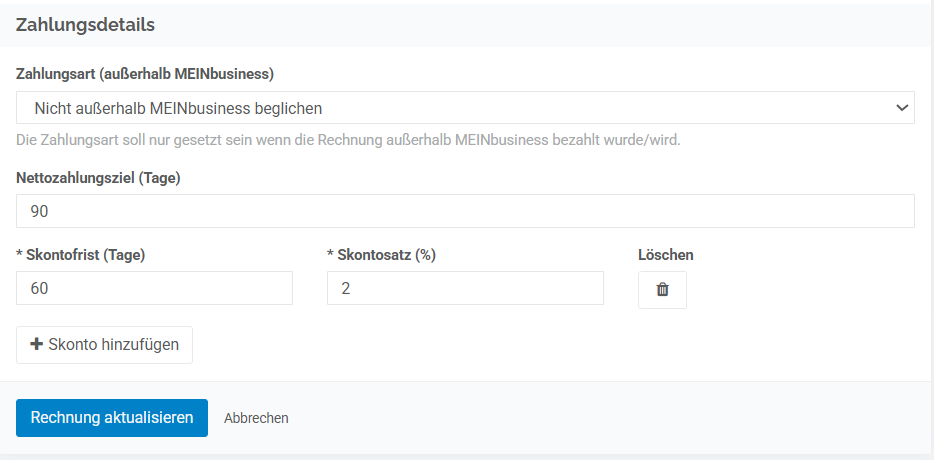Viewport: 934px width, 460px height.
Task: Cancel via the Abbrechen link
Action: pos(256,418)
